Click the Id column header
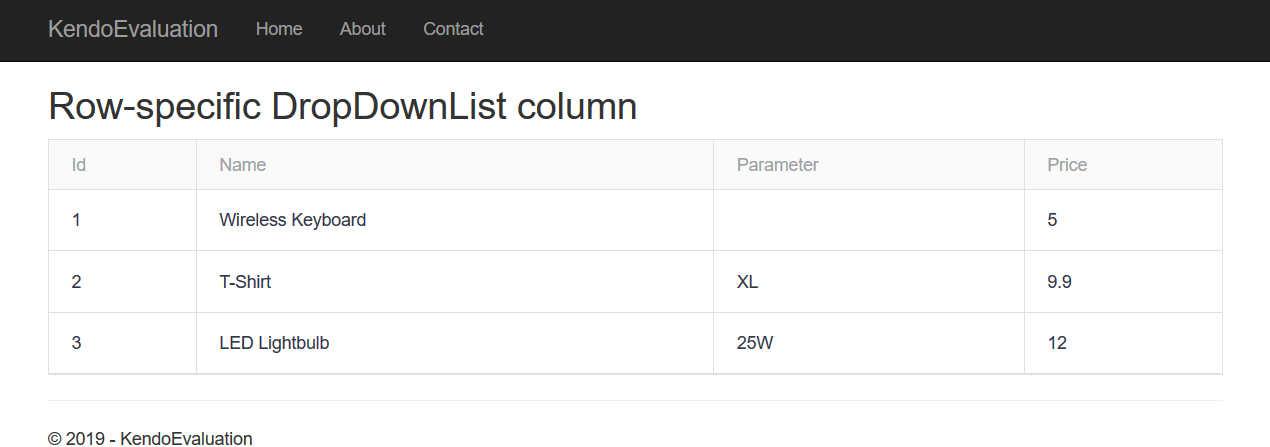Screen dimensions: 1270x447 pos(79,165)
